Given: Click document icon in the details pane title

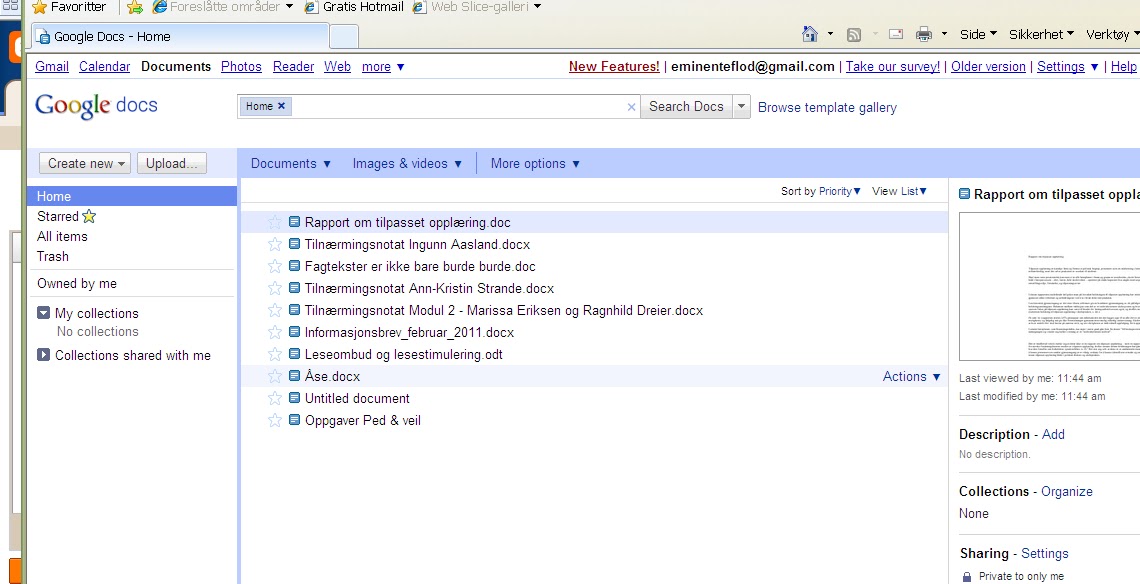Looking at the screenshot, I should 964,194.
